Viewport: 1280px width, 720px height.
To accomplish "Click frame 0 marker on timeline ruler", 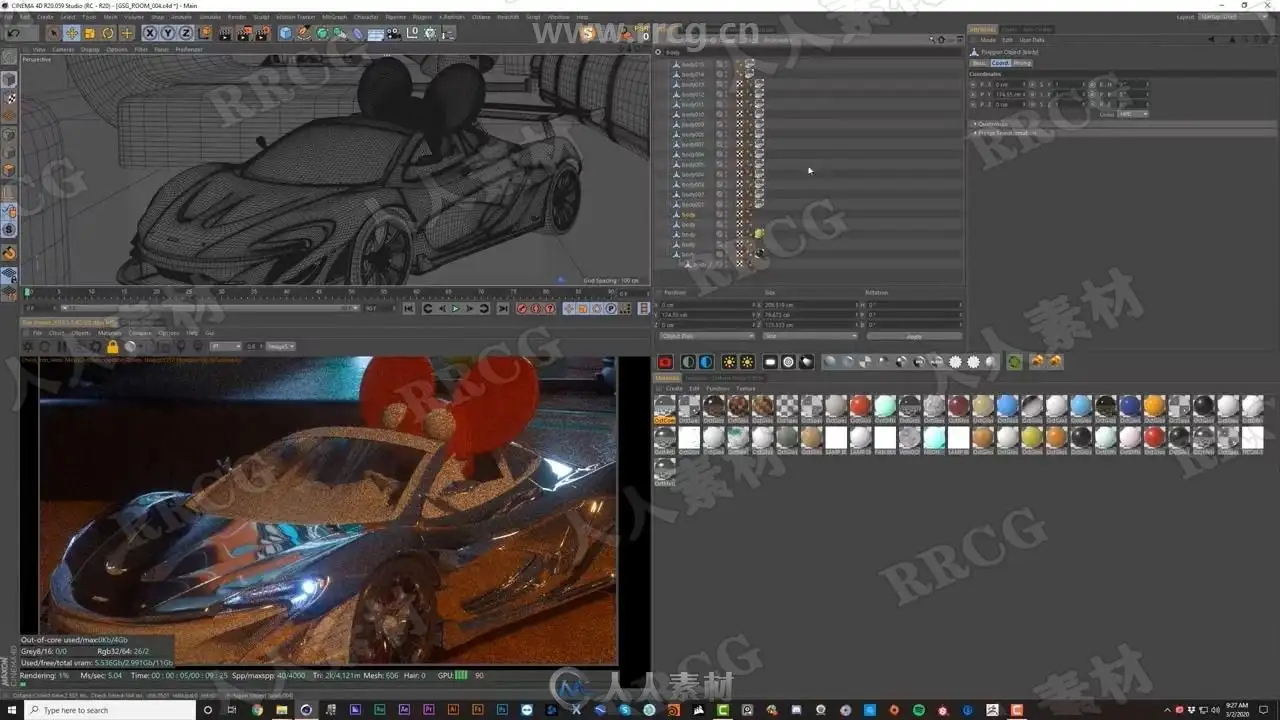I will pos(28,292).
